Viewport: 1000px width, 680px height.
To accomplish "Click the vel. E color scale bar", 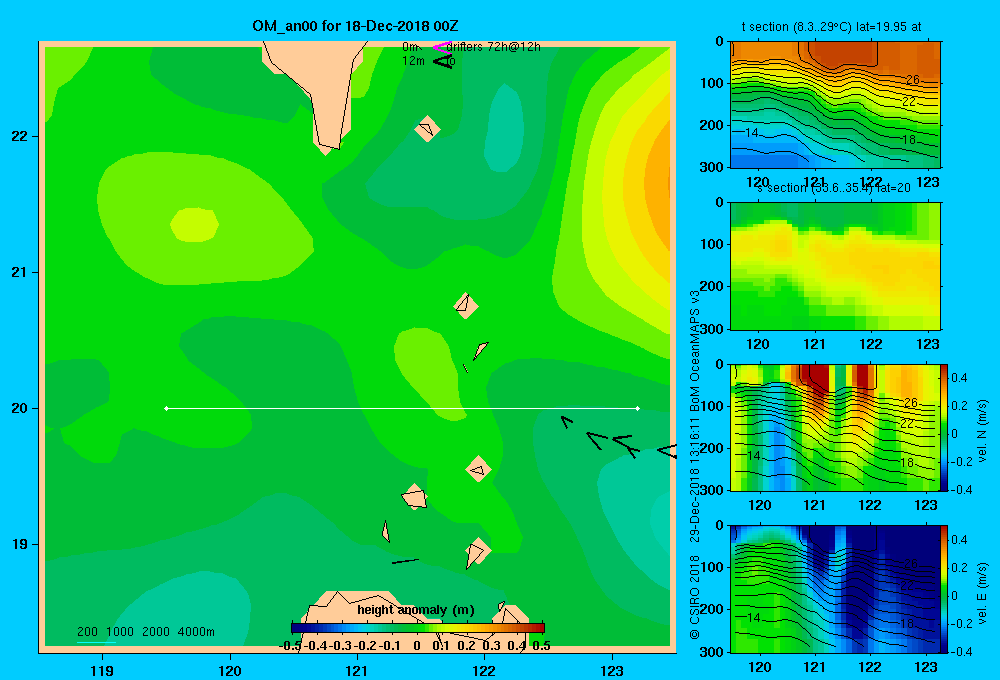I will click(944, 589).
